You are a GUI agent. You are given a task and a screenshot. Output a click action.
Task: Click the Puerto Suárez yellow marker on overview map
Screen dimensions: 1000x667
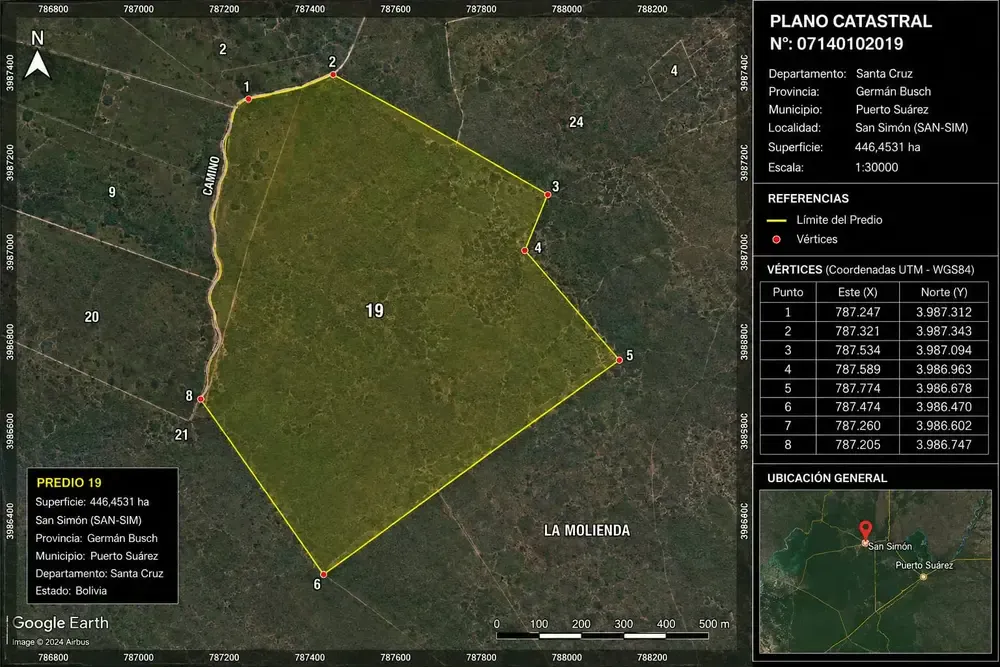923,576
